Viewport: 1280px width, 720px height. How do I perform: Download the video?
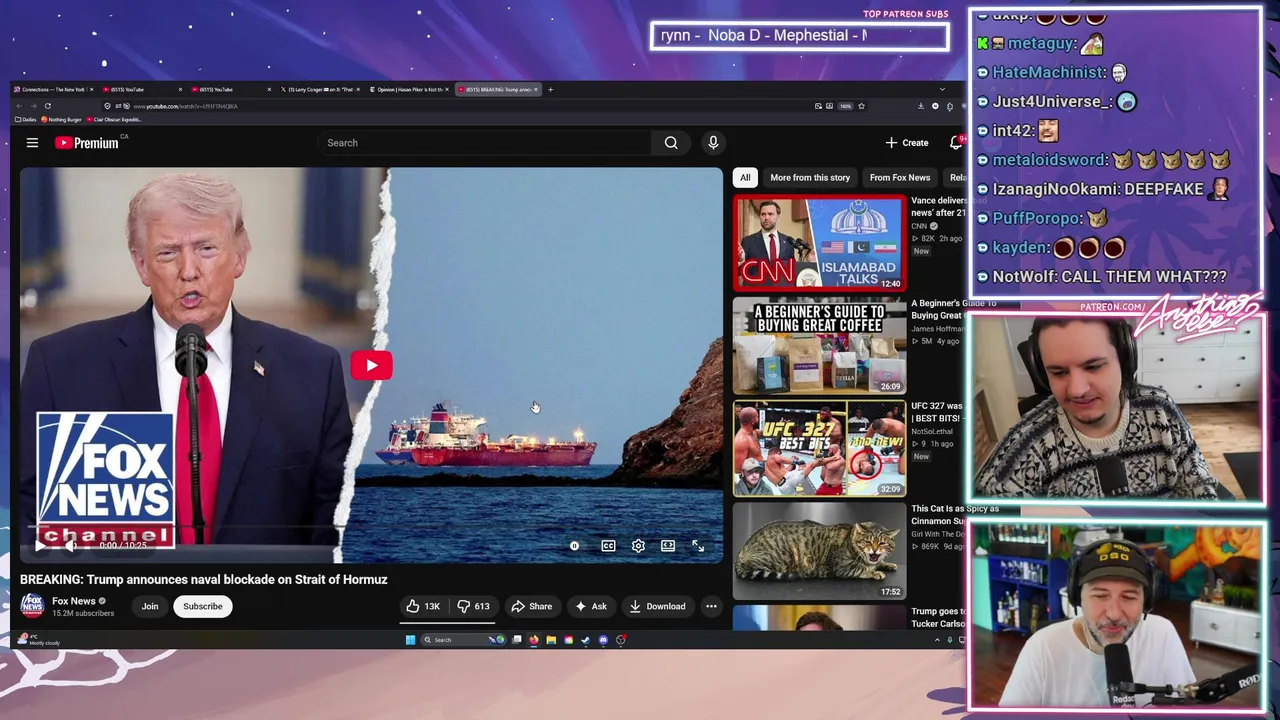click(657, 606)
